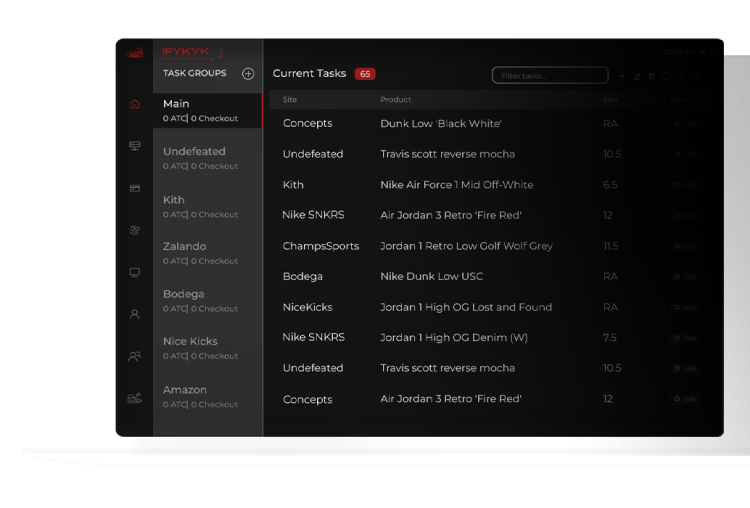Click the monitor icon in left sidebar
Screen dimensions: 750x508
(x=135, y=272)
